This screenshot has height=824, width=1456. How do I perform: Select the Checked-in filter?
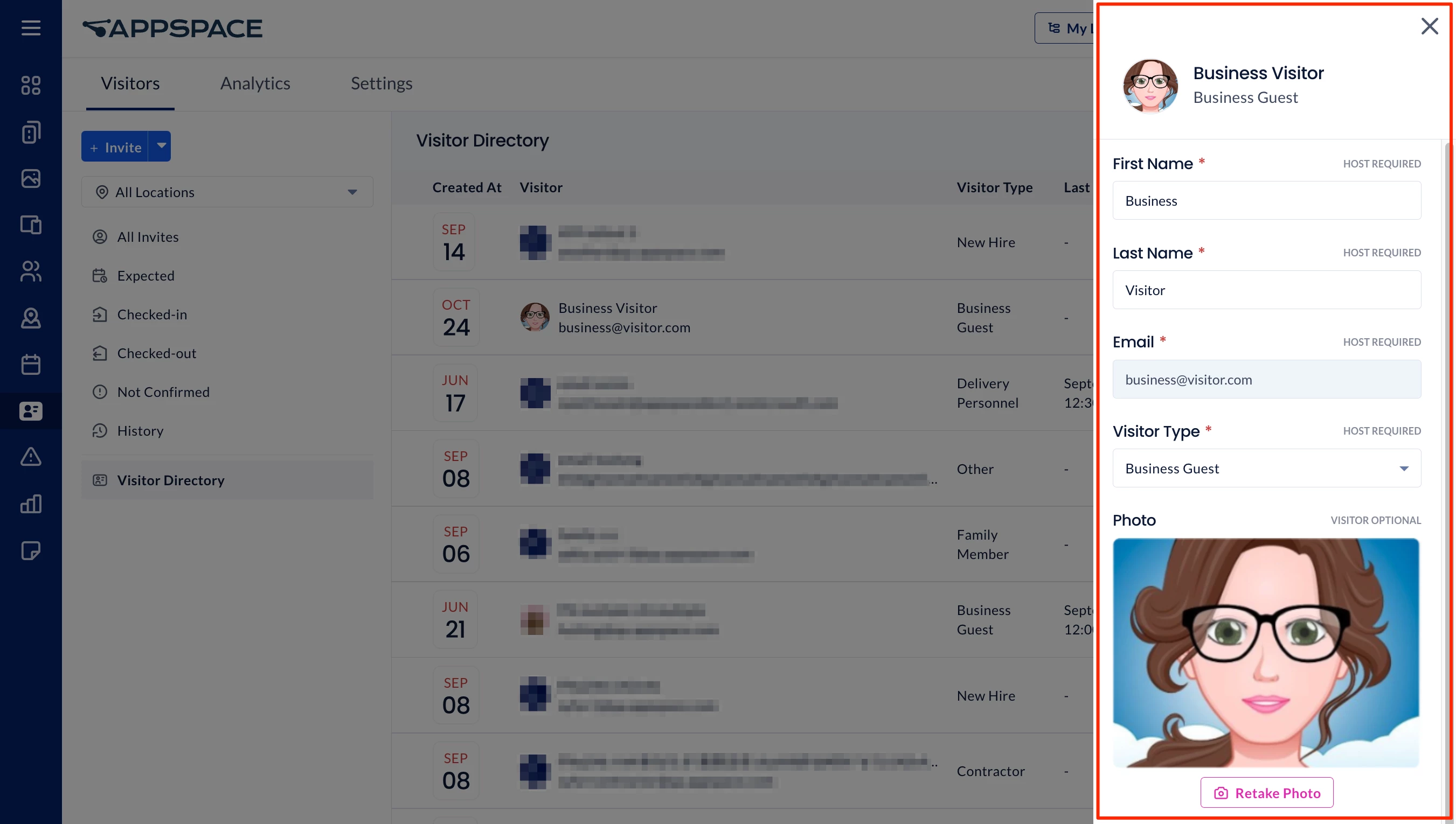click(x=152, y=314)
